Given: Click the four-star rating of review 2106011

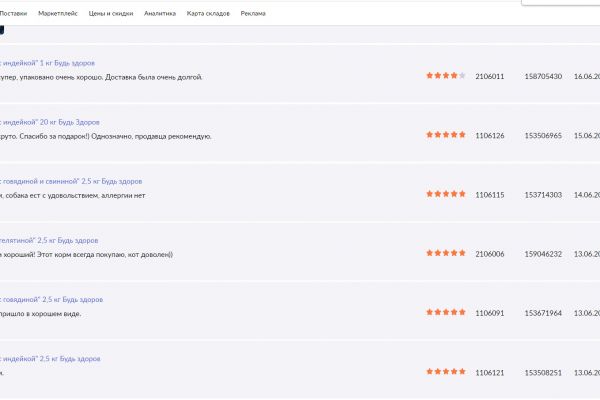Looking at the screenshot, I should tap(446, 76).
